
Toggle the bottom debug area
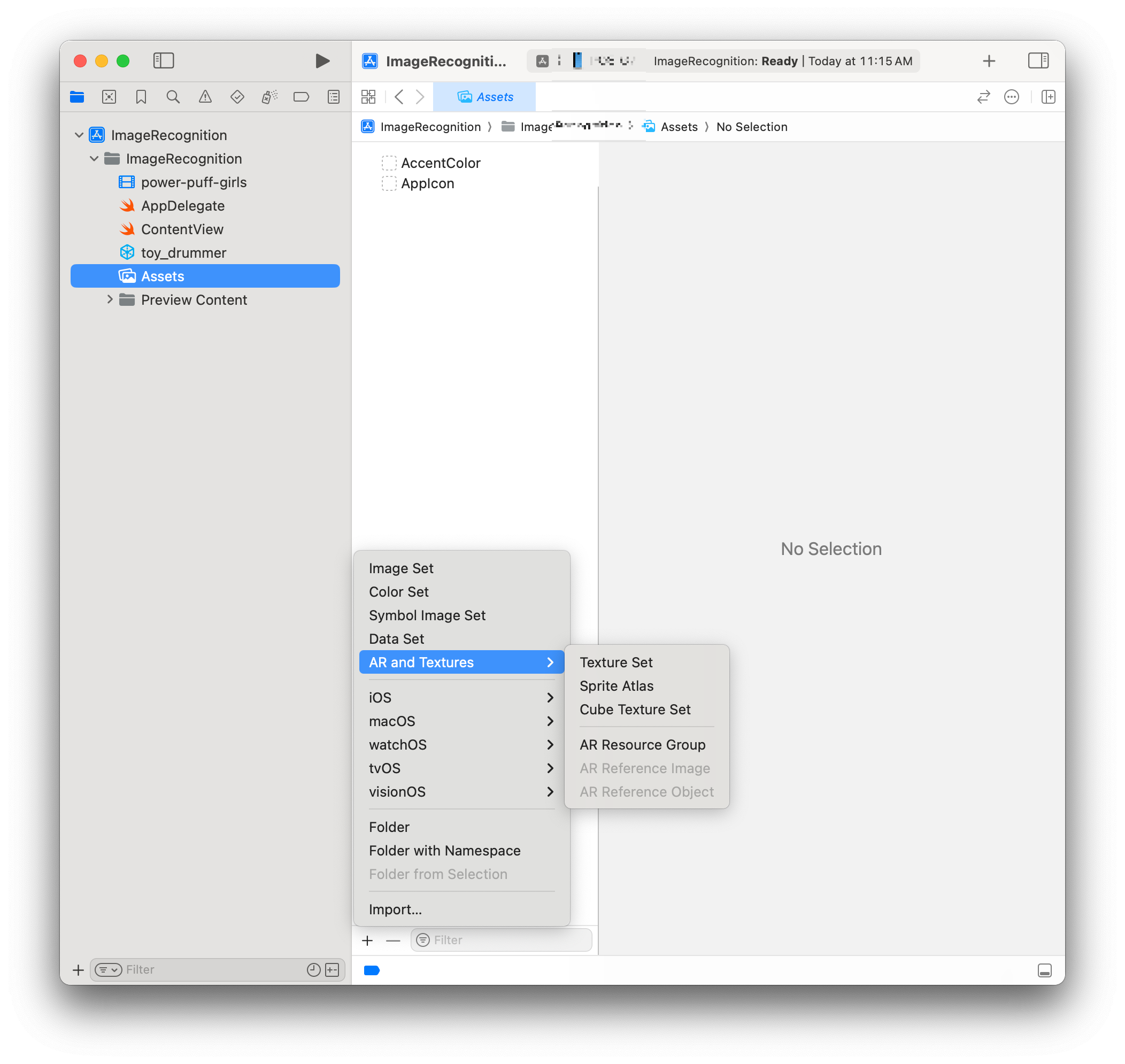point(1044,970)
